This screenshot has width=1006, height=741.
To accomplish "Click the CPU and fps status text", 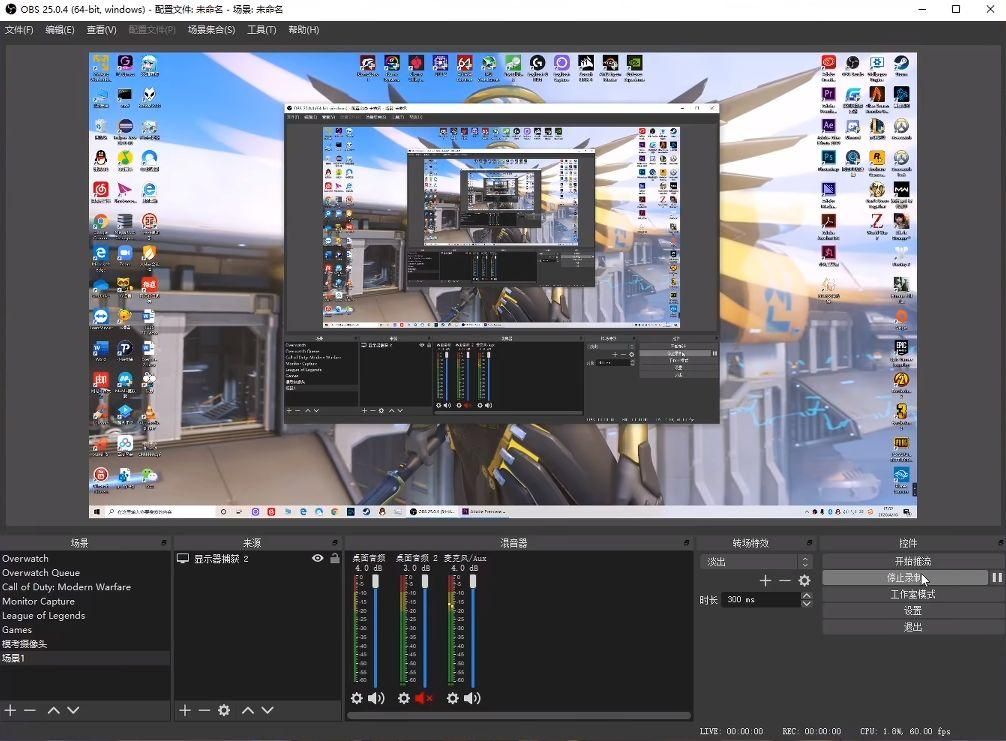I will (905, 731).
